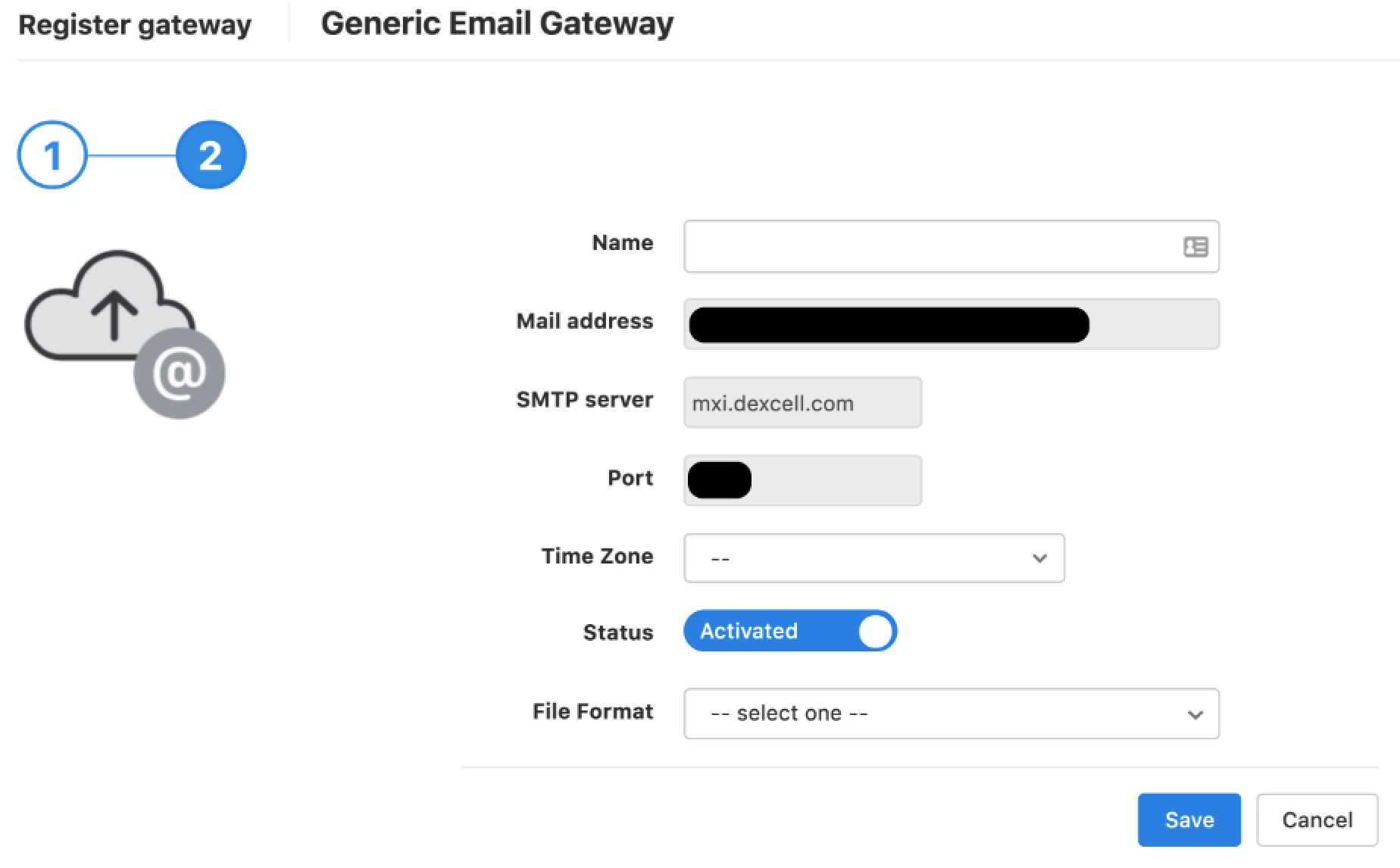Click the Register gateway heading
Viewport: 1400px width, 868px height.
click(135, 25)
